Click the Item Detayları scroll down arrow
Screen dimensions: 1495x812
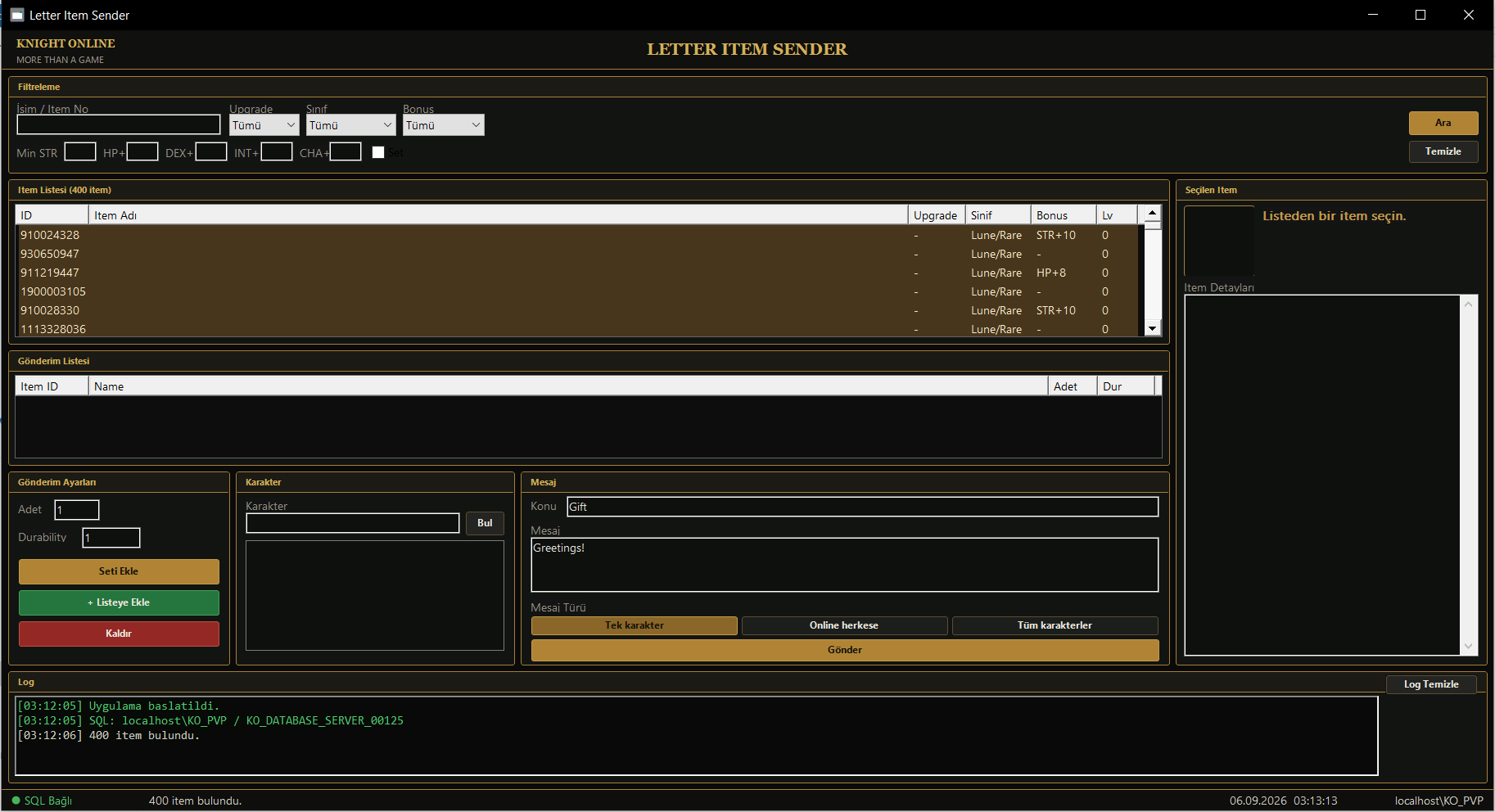[1469, 646]
